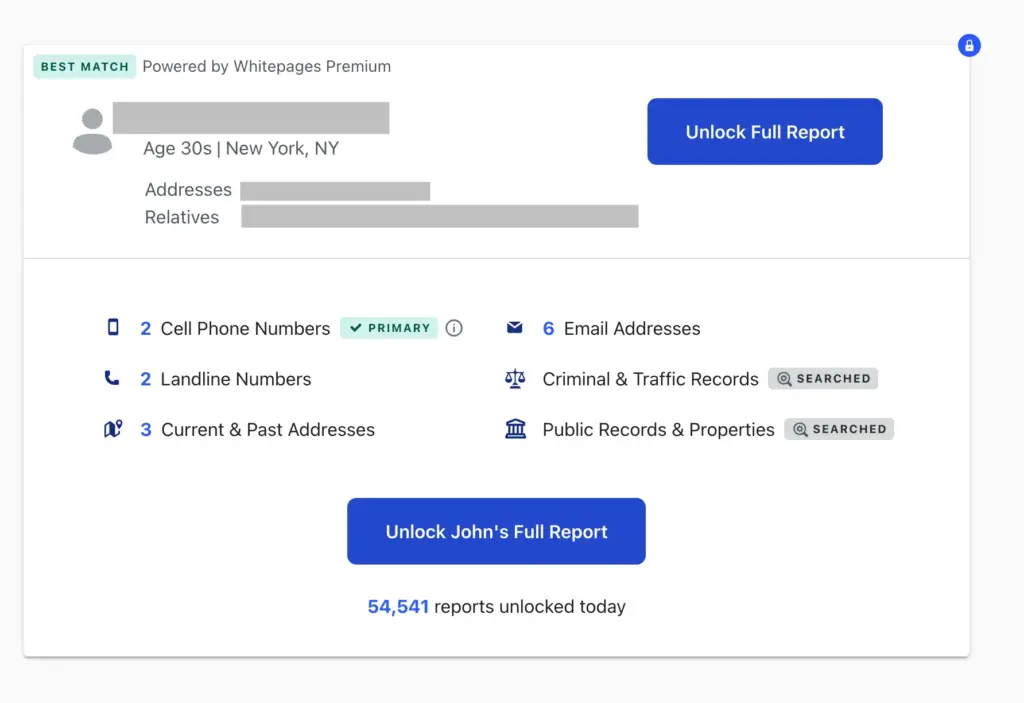Click Unlock John's Full Report button
This screenshot has width=1024, height=703.
496,531
